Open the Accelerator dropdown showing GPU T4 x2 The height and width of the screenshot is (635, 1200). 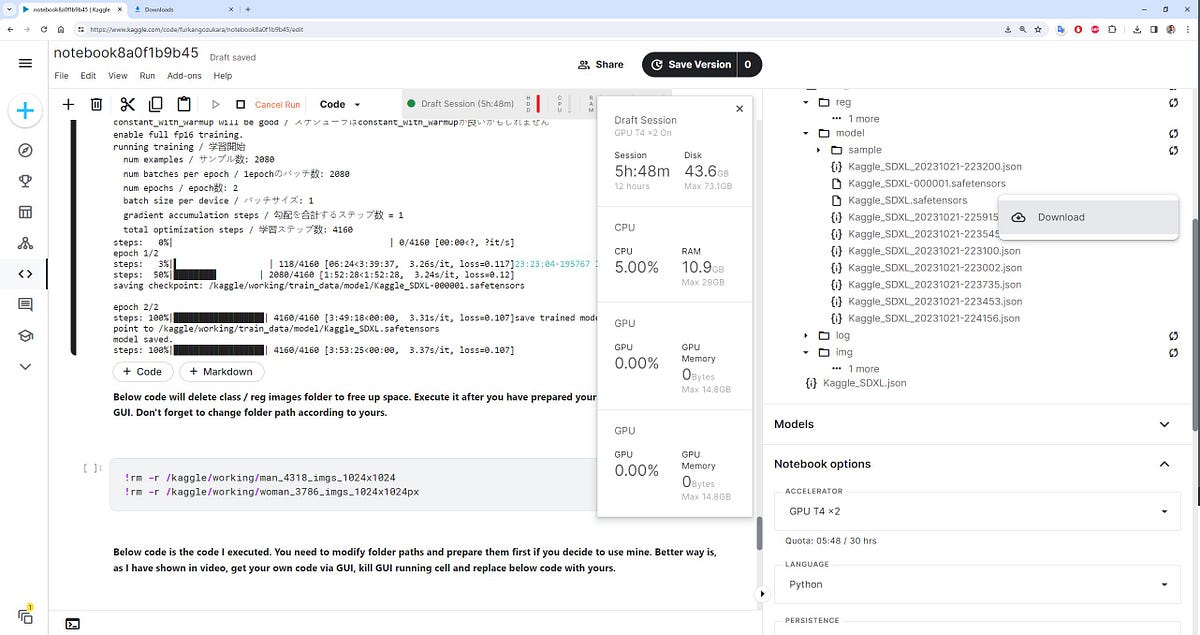tap(976, 511)
